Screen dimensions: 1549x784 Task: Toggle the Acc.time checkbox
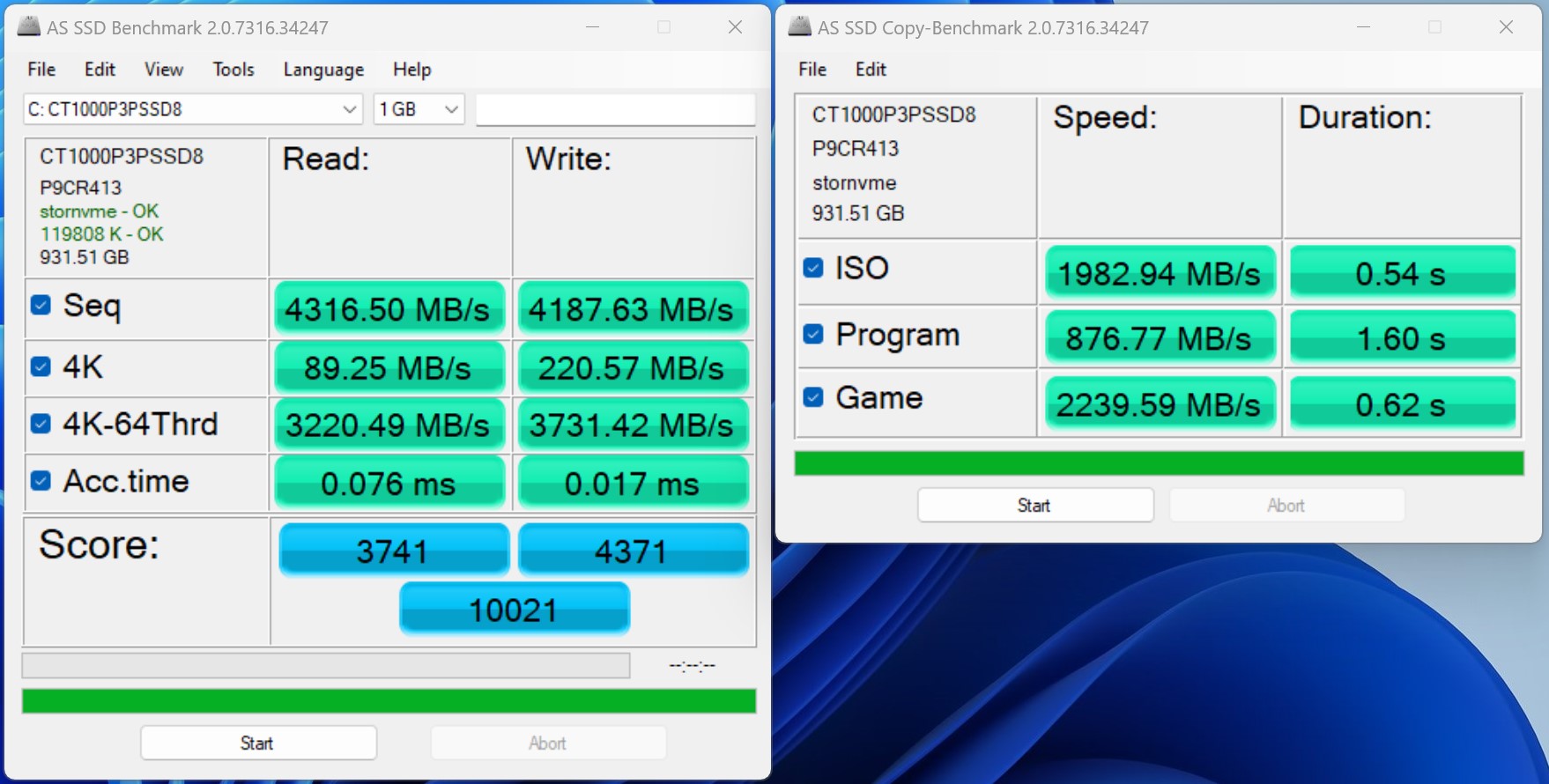tap(41, 481)
